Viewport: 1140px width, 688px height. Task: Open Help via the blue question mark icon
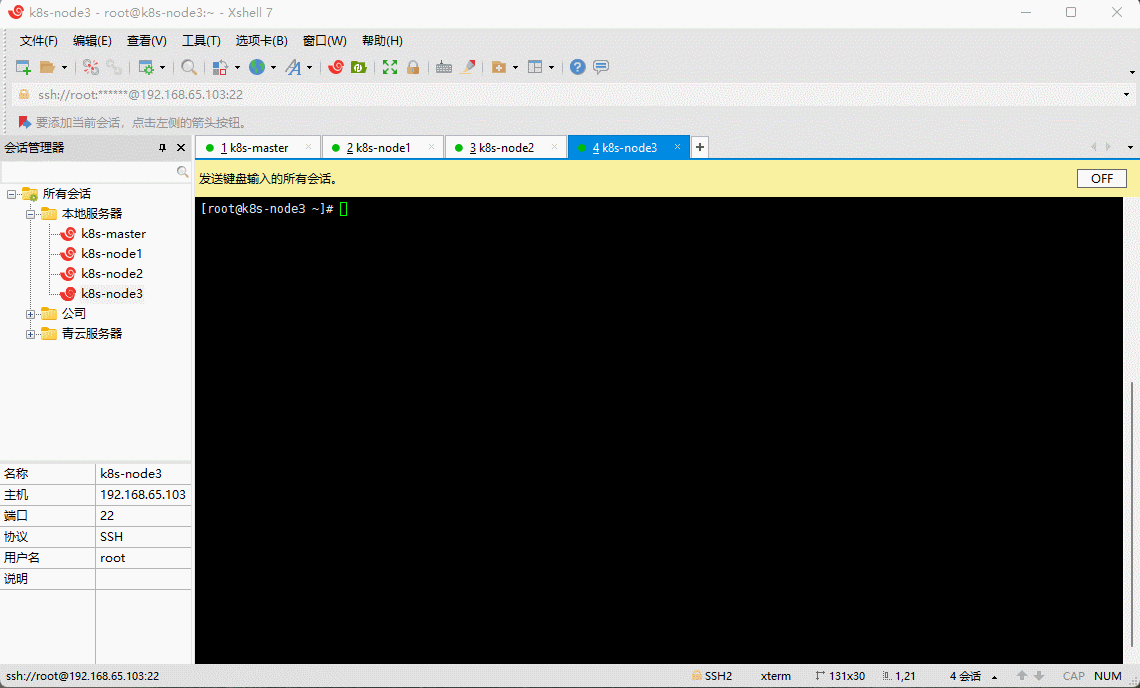(577, 67)
